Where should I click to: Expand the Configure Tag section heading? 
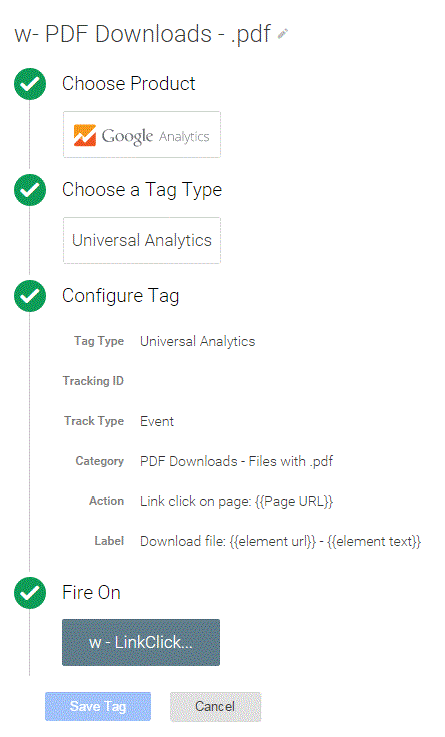pyautogui.click(x=121, y=296)
